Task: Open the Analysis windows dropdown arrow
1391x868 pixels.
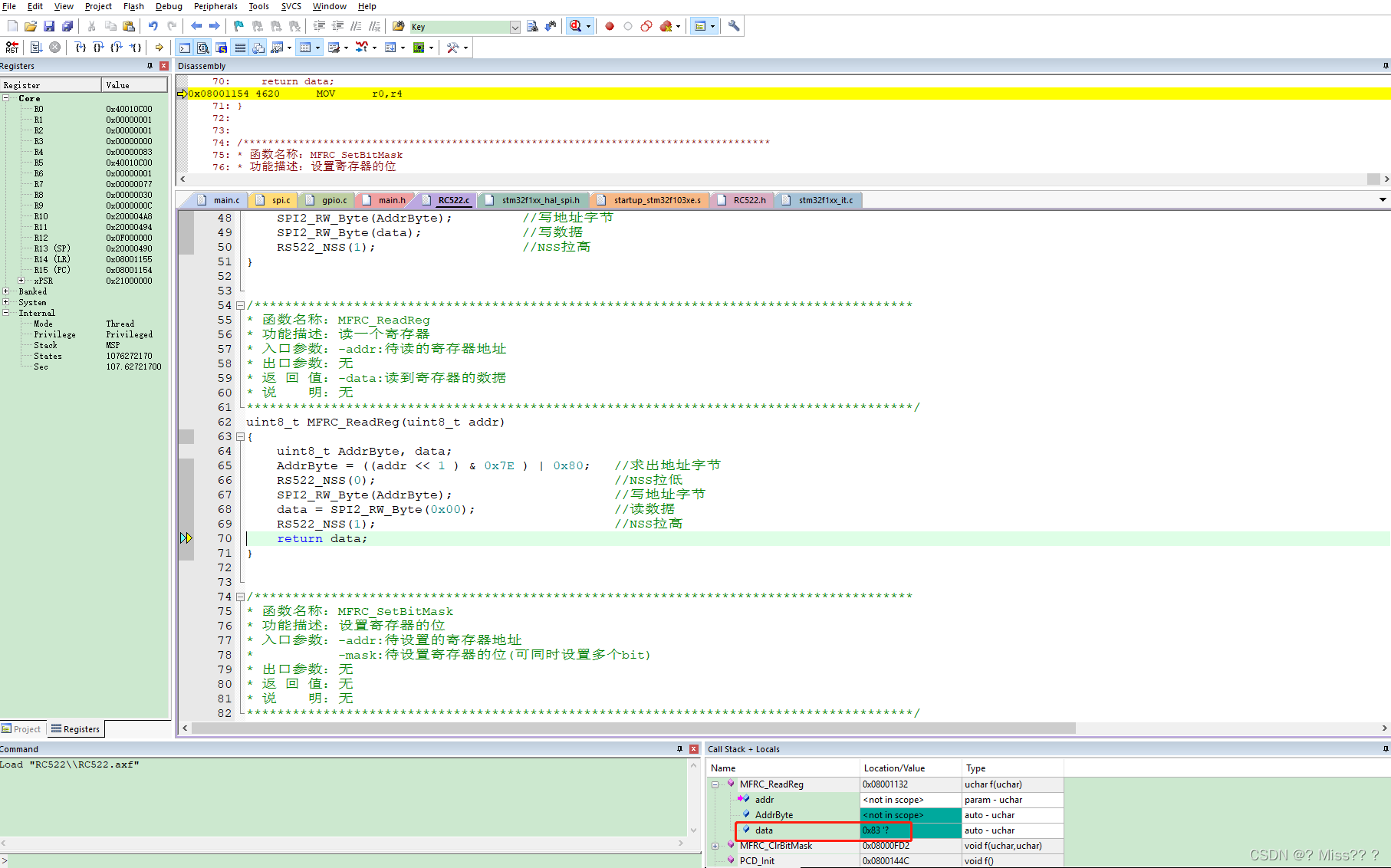Action: tap(374, 48)
